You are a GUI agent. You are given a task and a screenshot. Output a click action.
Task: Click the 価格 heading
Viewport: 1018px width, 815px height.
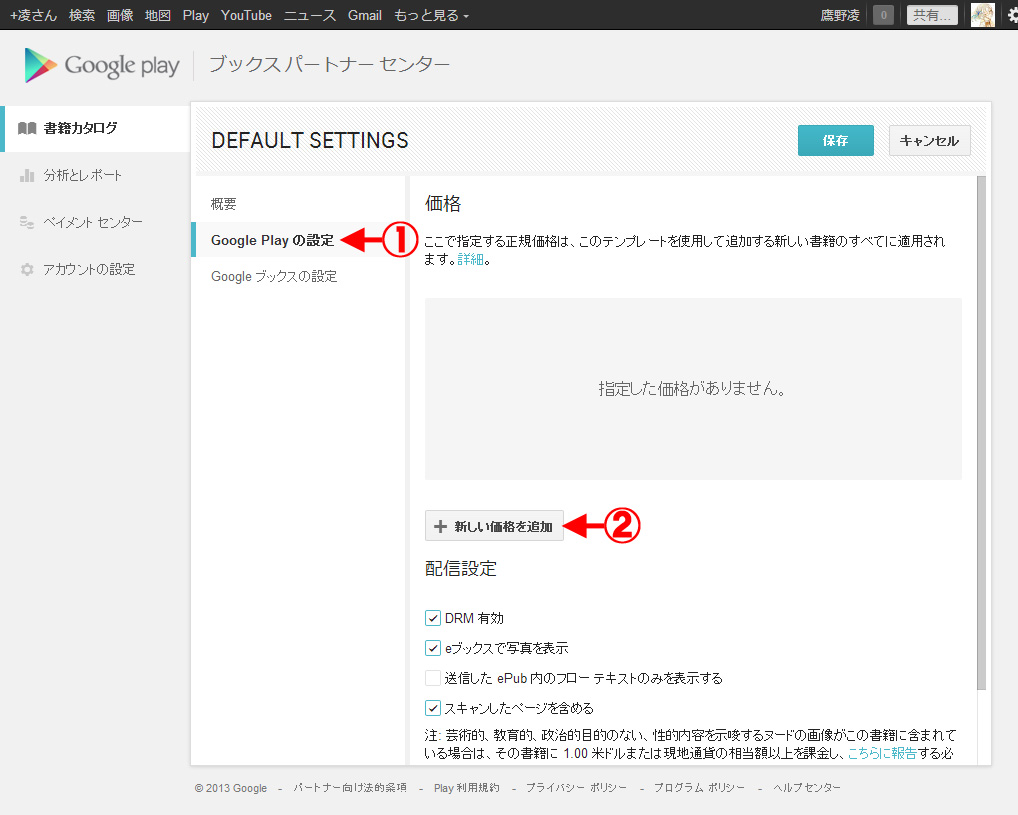pos(443,204)
